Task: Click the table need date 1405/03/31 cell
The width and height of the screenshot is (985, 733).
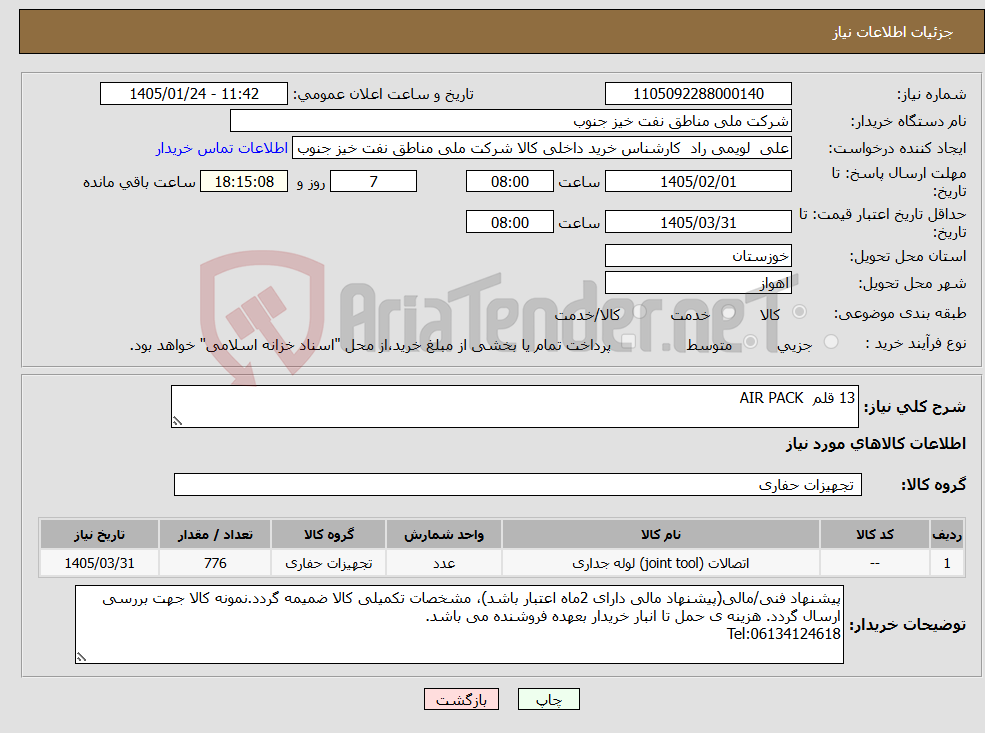Action: (x=99, y=563)
